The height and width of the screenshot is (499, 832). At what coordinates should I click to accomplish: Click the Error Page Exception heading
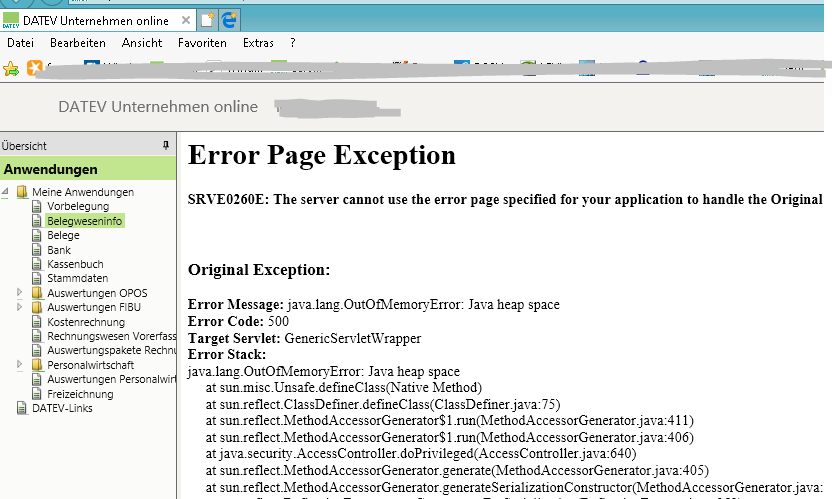coord(322,156)
